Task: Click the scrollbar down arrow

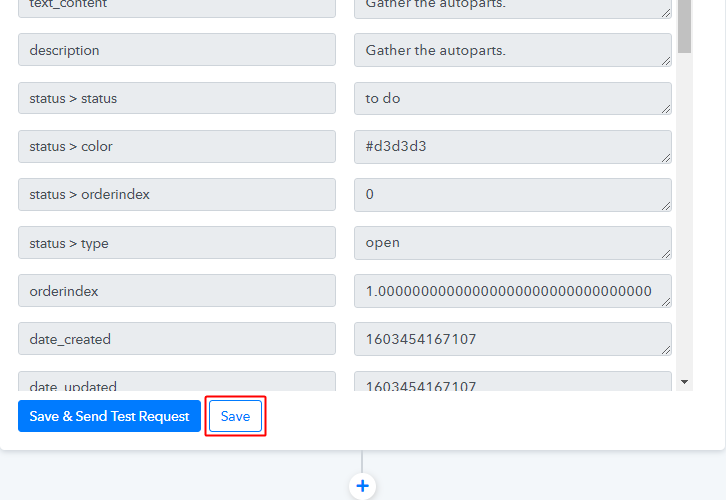Action: (x=684, y=382)
